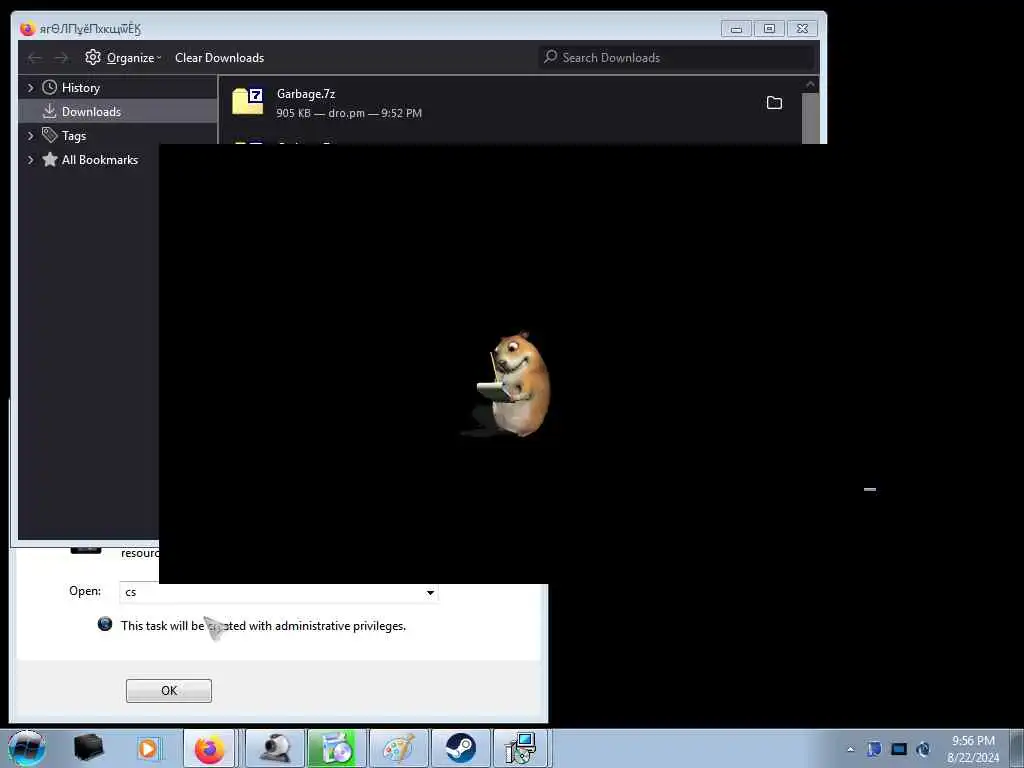The width and height of the screenshot is (1024, 768).
Task: Focus the Search Downloads field
Action: (677, 57)
